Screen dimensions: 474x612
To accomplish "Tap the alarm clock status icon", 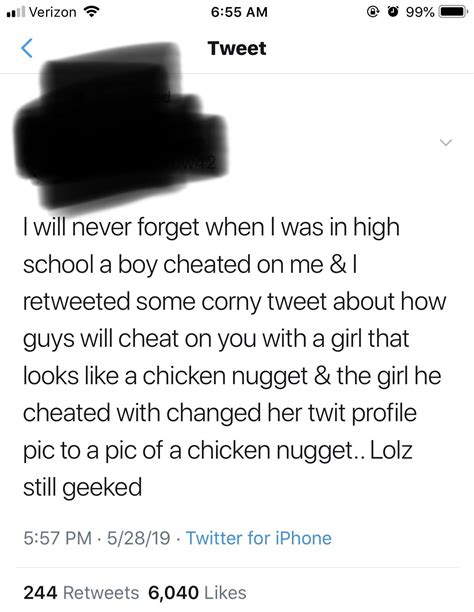I will (394, 12).
